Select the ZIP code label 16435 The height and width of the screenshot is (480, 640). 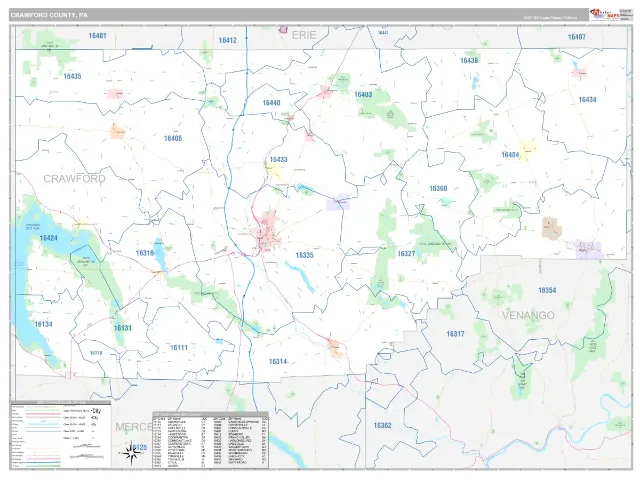[x=72, y=76]
